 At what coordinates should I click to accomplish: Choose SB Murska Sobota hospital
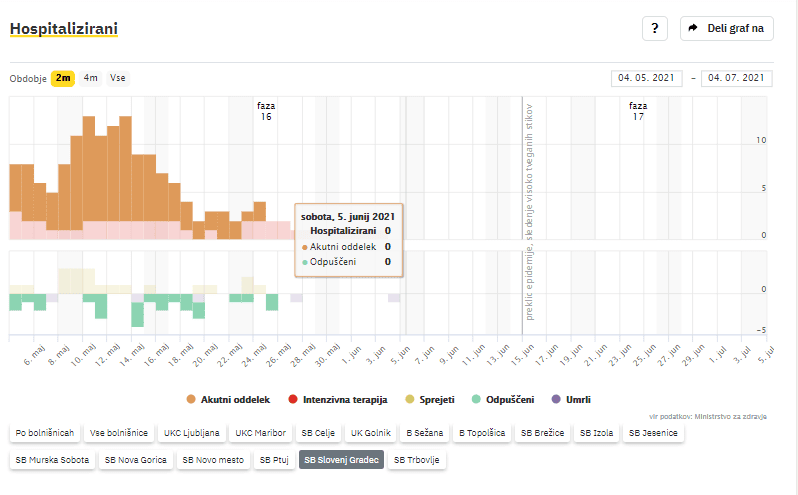(51, 461)
